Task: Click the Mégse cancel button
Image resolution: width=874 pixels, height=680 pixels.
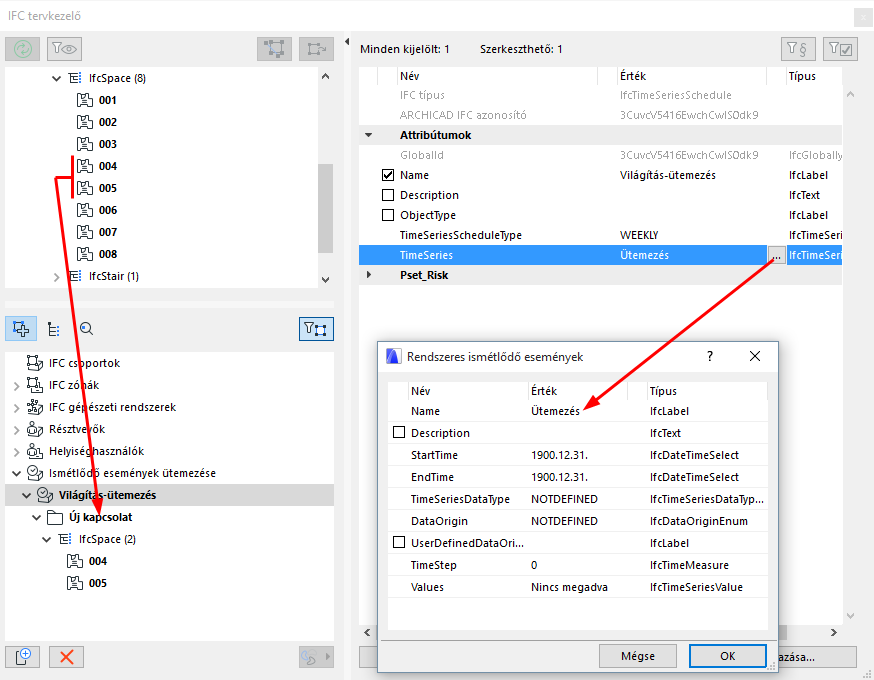Action: (638, 656)
